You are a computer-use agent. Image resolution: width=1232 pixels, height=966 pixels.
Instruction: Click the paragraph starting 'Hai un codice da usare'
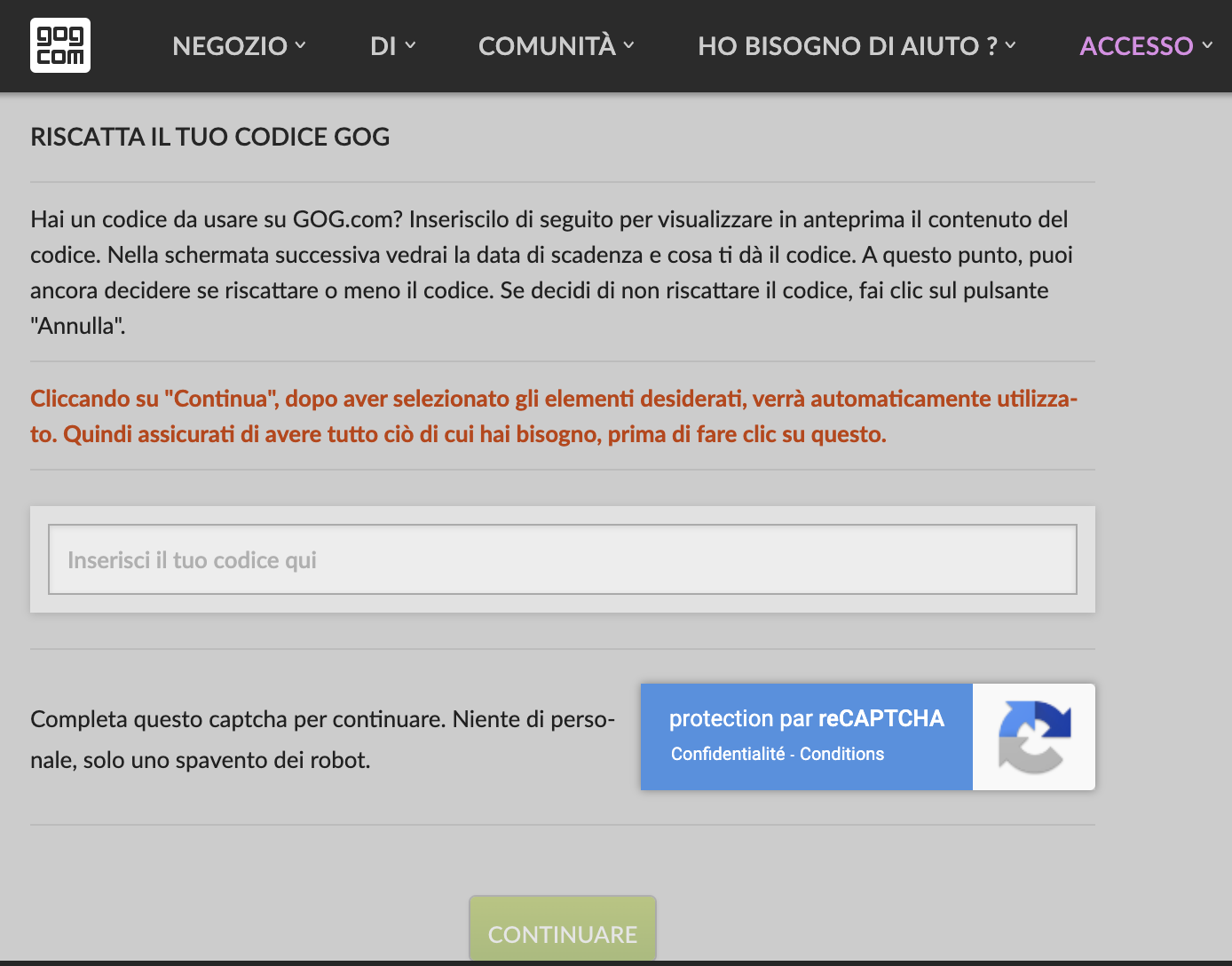tap(552, 273)
